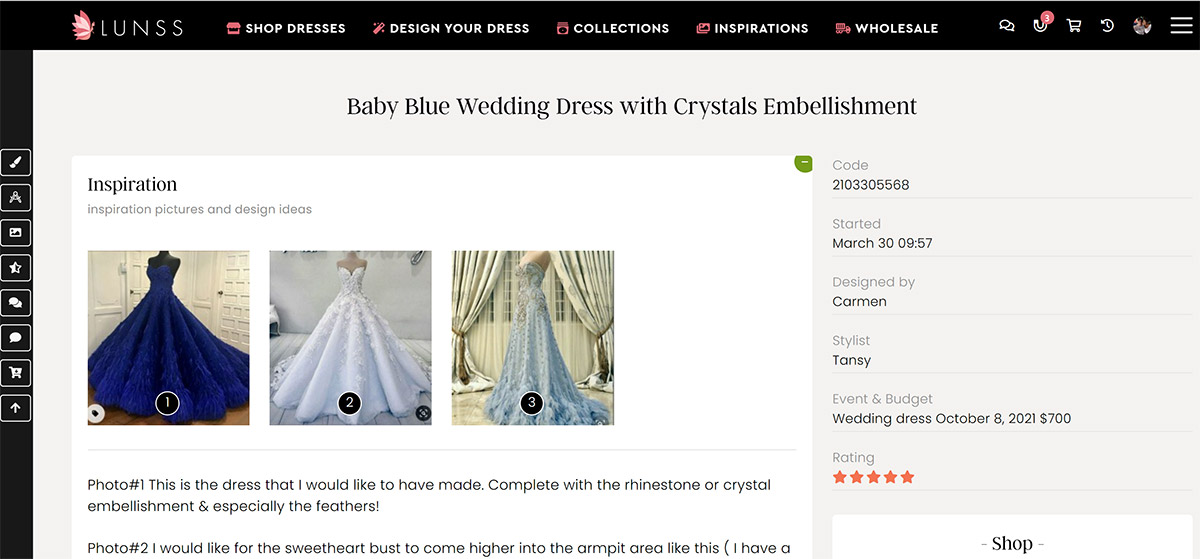Open the image gallery sidebar icon
The image size is (1200, 559).
tap(16, 233)
